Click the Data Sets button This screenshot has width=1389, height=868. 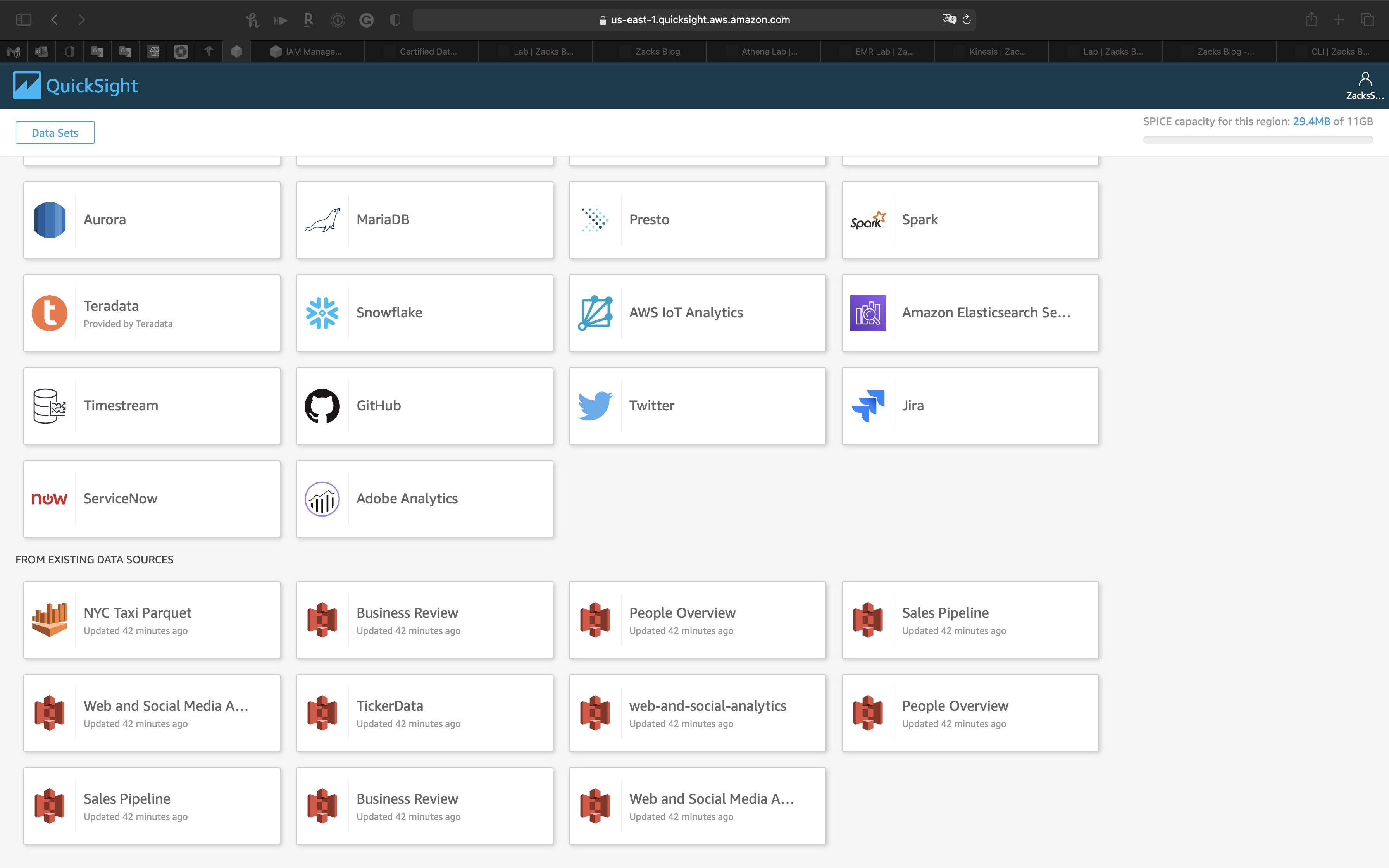(55, 133)
